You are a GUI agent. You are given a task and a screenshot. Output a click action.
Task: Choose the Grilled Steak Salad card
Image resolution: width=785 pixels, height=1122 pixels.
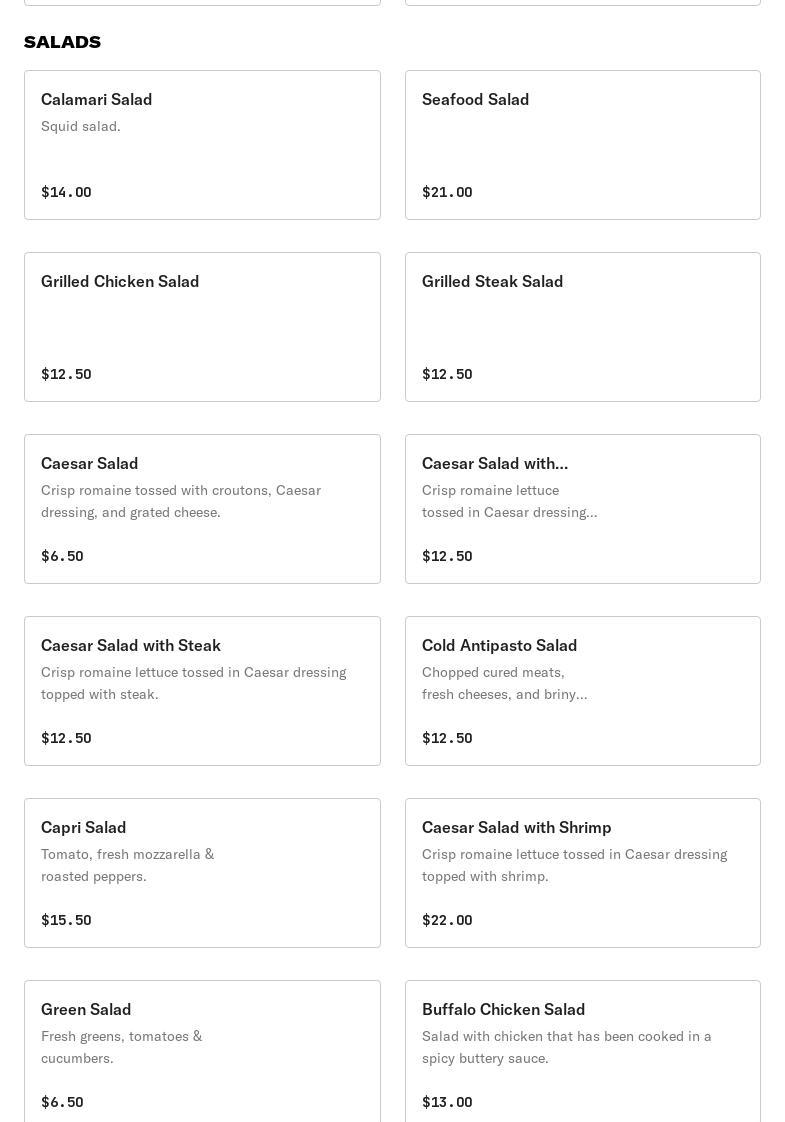(x=582, y=327)
